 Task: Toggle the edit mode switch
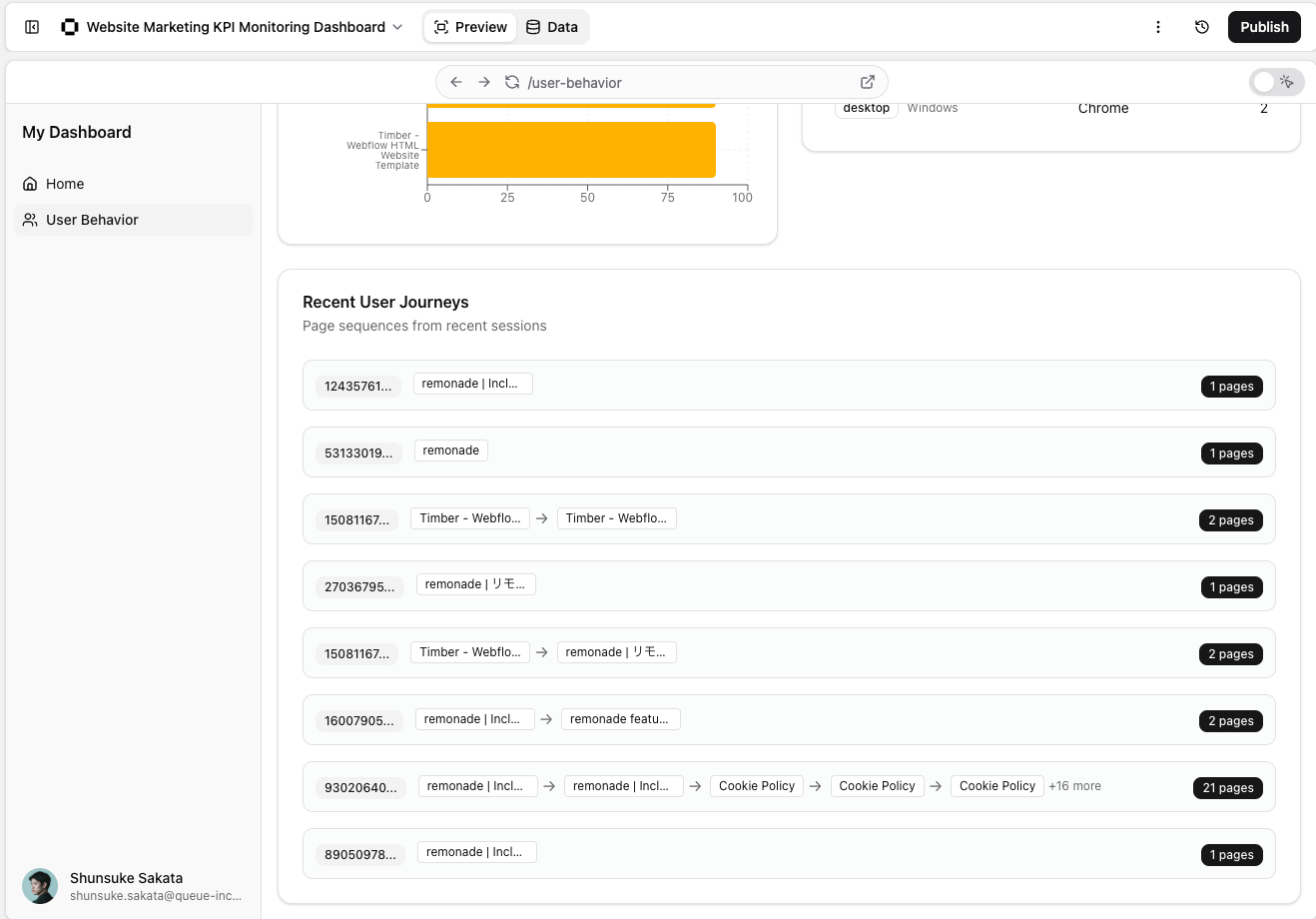pyautogui.click(x=1276, y=82)
